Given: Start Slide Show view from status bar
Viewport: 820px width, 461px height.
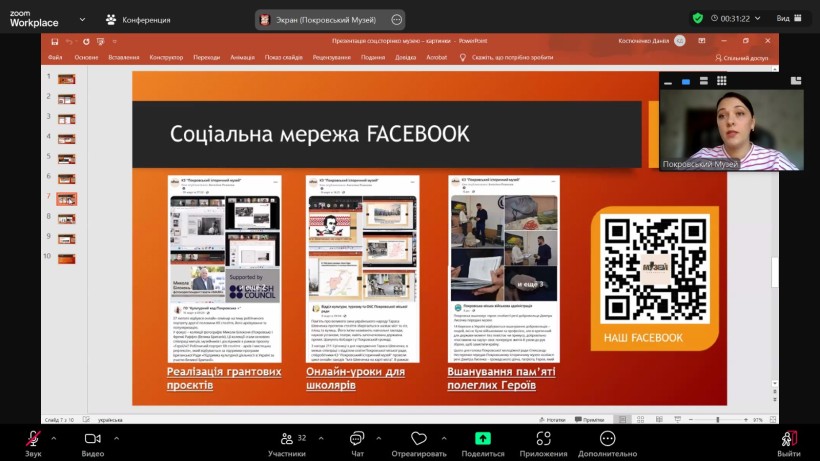Looking at the screenshot, I should coord(678,420).
